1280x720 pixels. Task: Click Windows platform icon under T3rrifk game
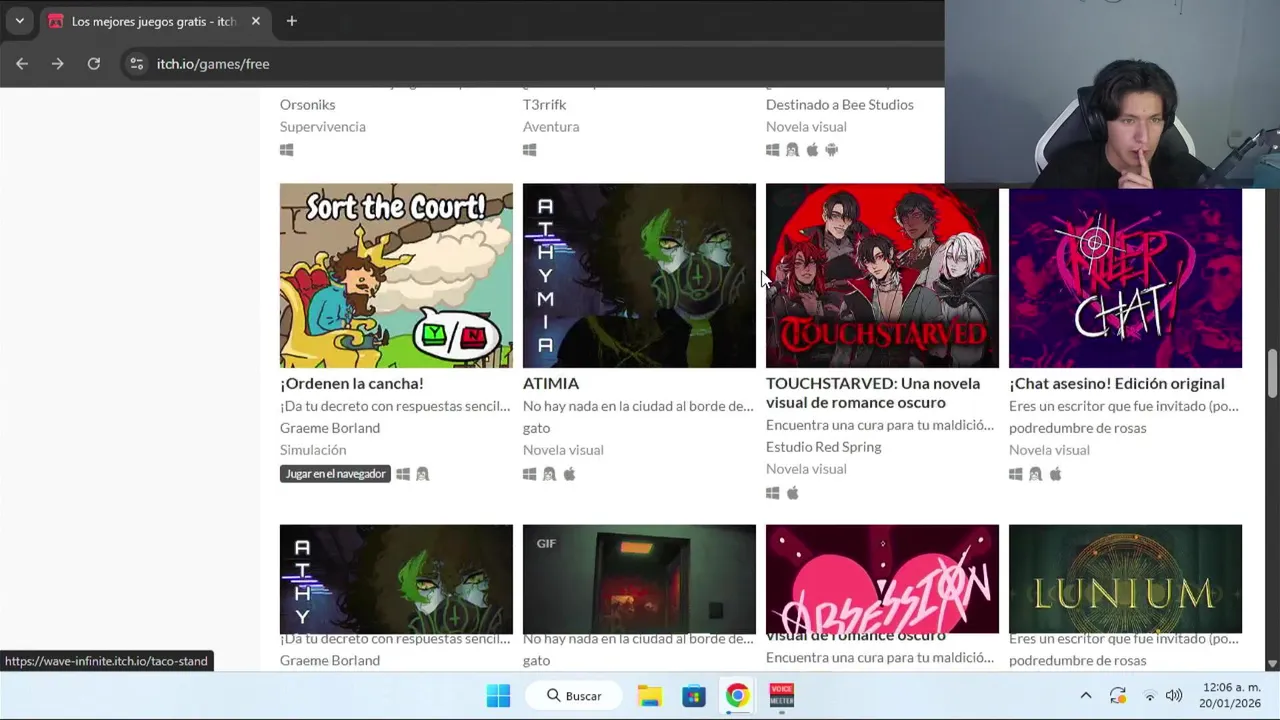coord(530,150)
